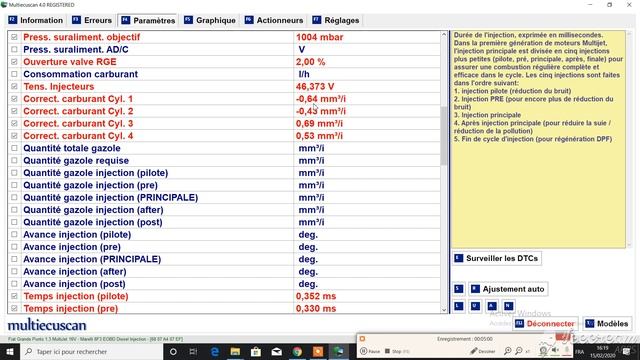Select the 46,373 V injector voltage value
640x360 pixels.
tap(315, 87)
